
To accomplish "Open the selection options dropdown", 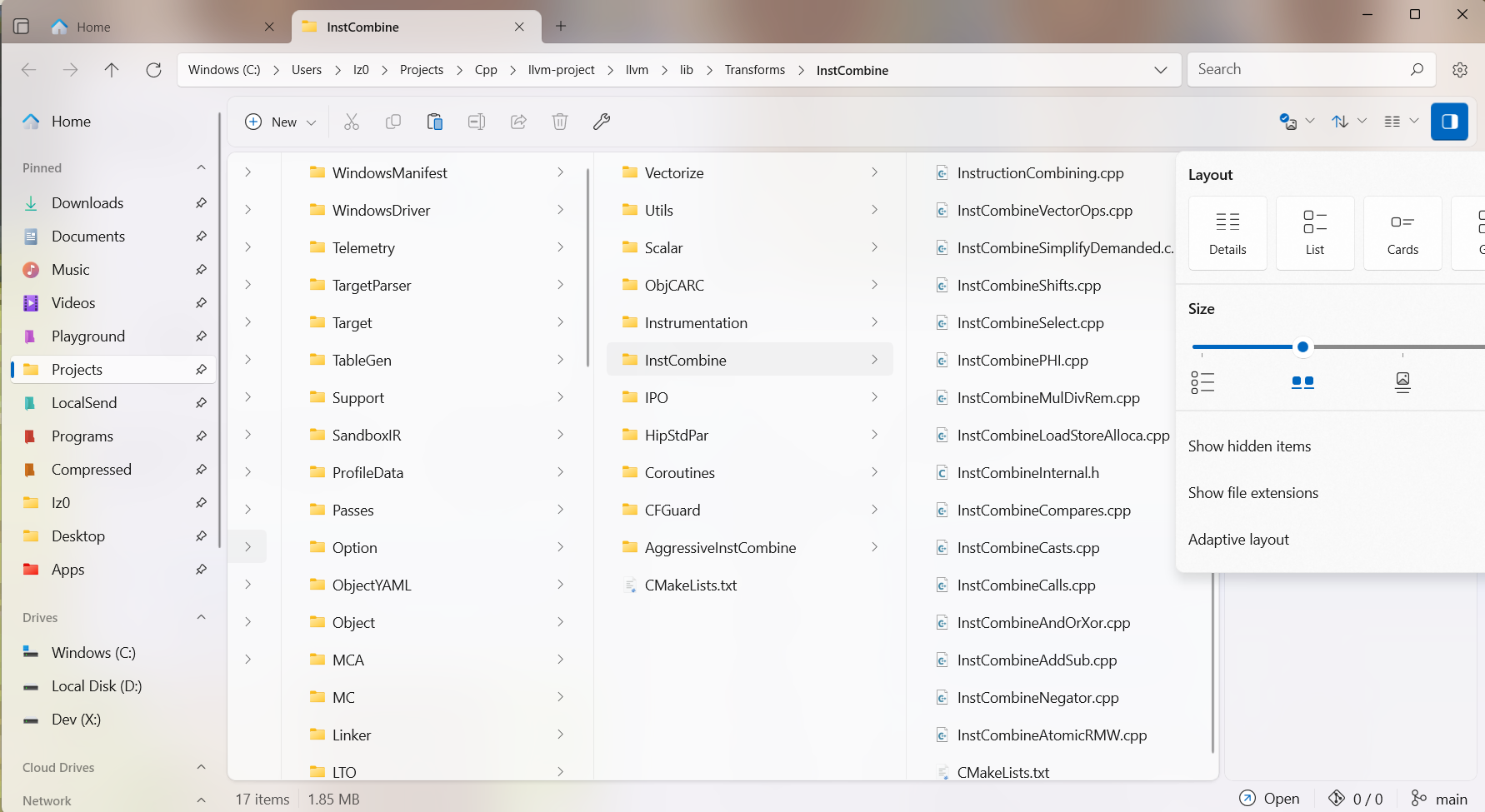I will point(1297,122).
